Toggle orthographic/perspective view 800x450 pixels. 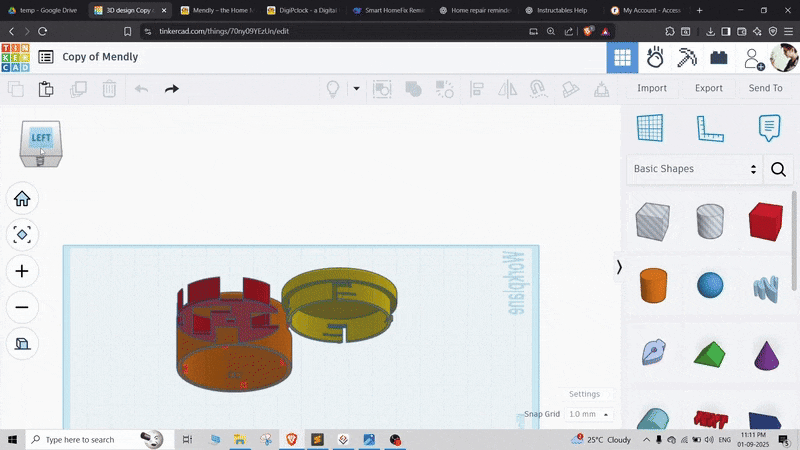(x=22, y=344)
